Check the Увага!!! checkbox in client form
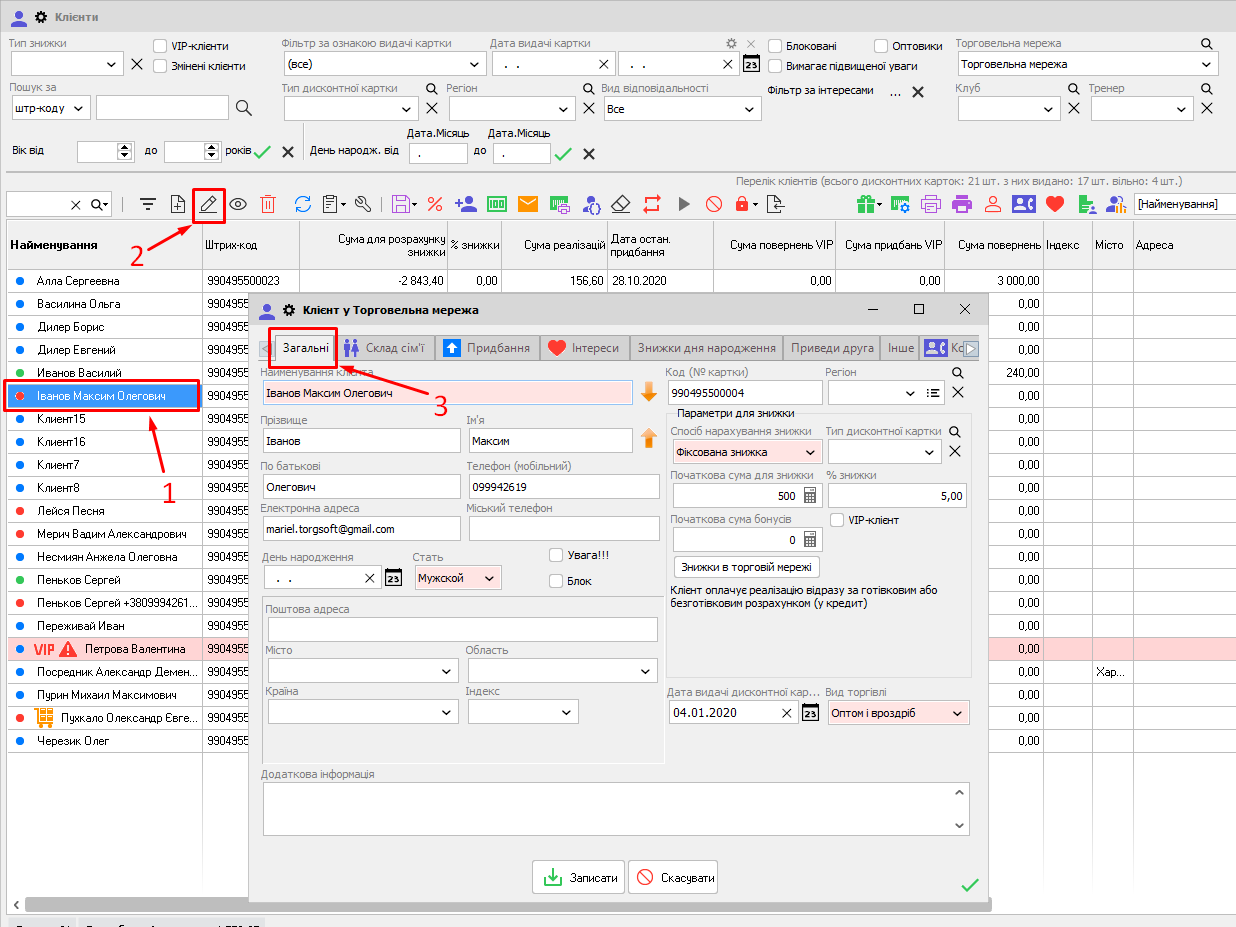Screen dimensions: 1236x927 pyautogui.click(x=556, y=556)
